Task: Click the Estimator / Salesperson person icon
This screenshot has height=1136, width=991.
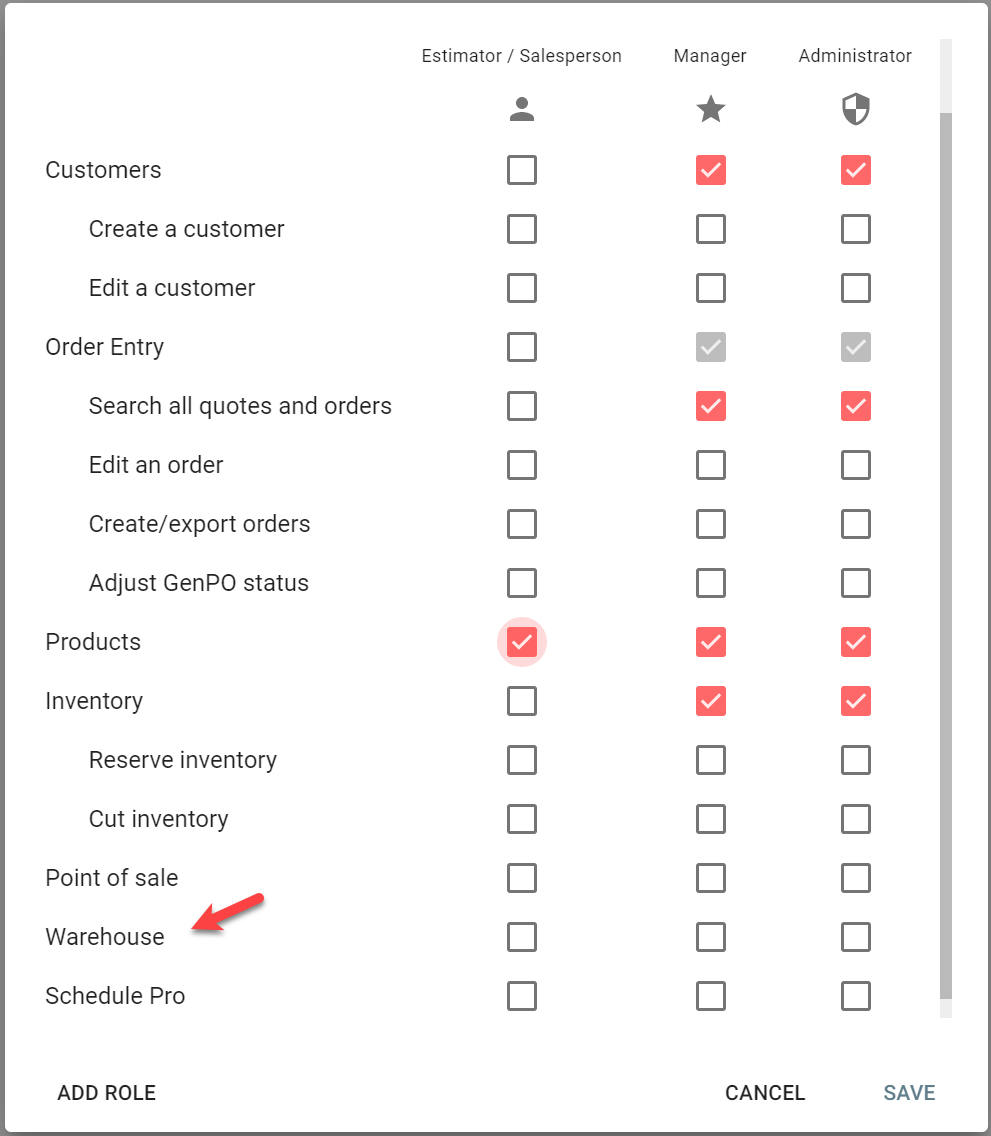Action: click(x=522, y=110)
